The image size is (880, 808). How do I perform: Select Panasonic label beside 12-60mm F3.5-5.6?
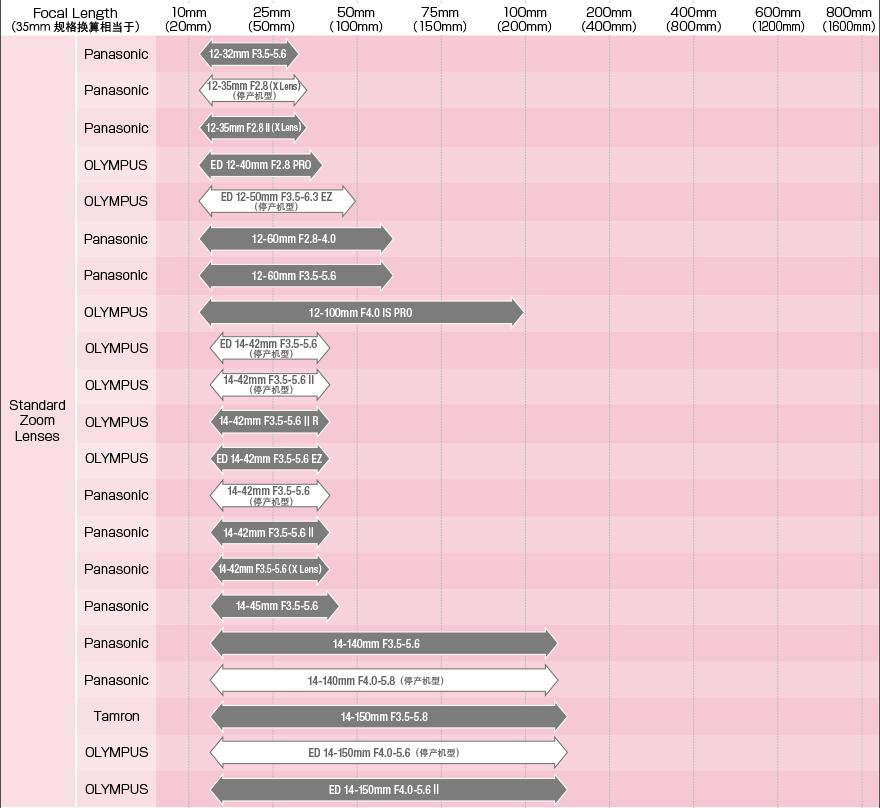tap(116, 276)
